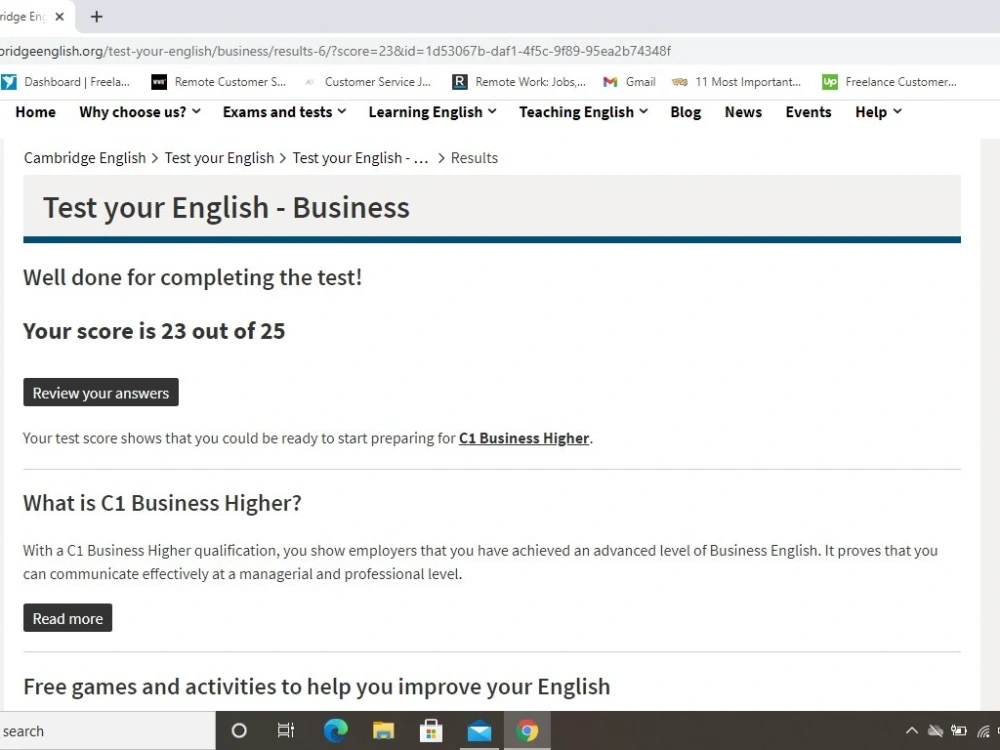Click the Cambridge English breadcrumb link
This screenshot has height=750, width=1000.
(85, 158)
